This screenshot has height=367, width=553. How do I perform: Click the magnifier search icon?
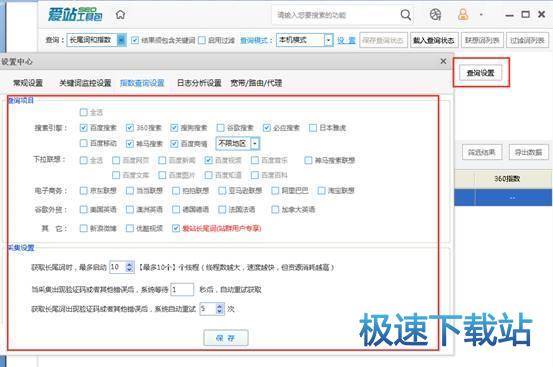[406, 15]
